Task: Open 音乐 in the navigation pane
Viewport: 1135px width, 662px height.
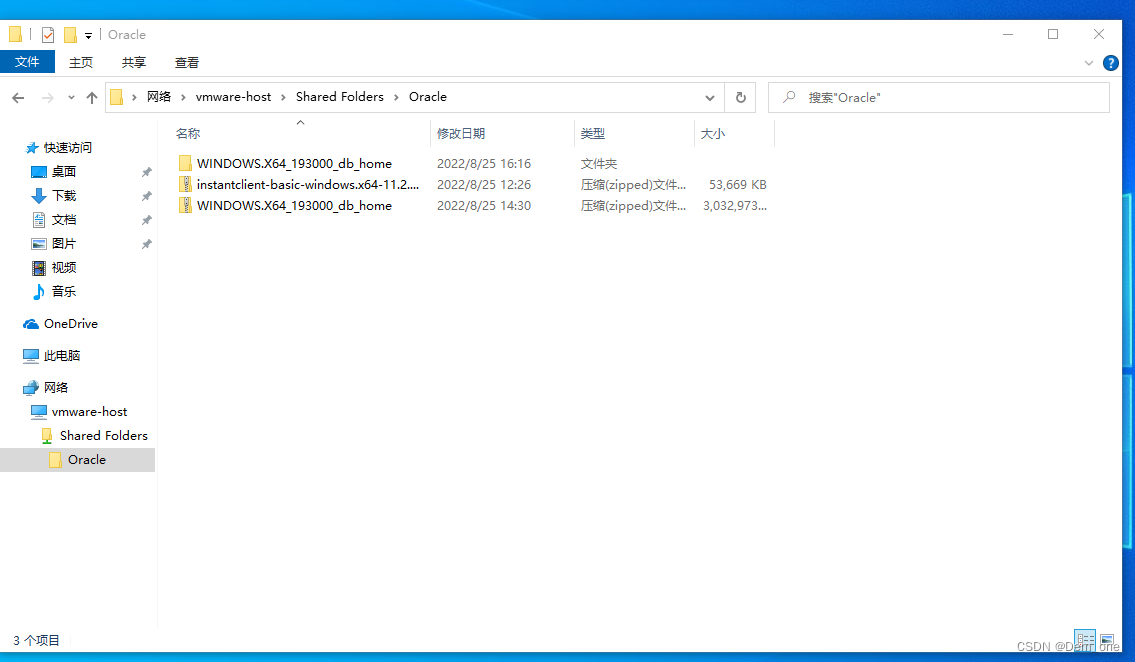Action: tap(64, 291)
